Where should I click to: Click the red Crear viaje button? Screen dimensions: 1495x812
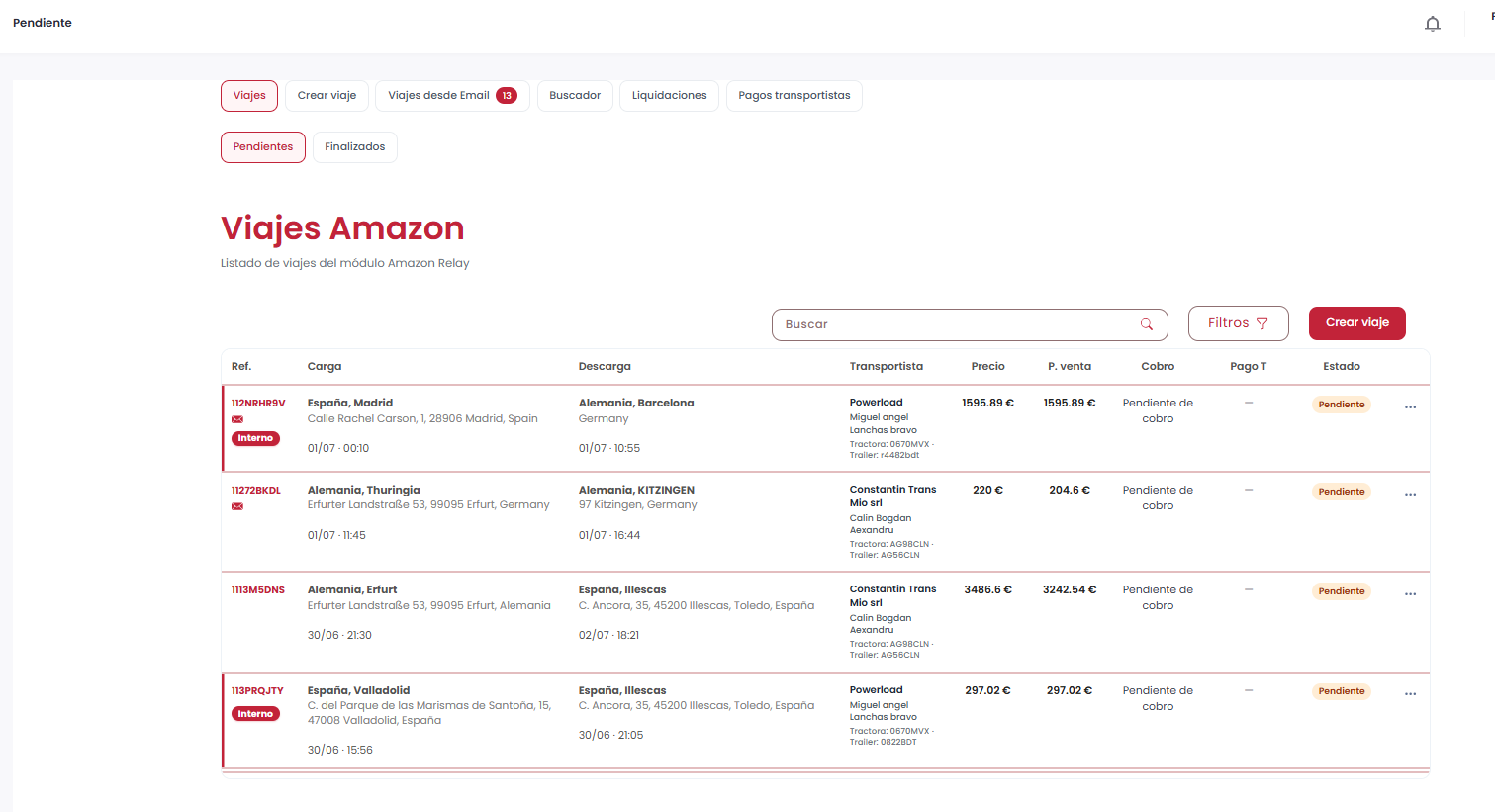pos(1357,323)
